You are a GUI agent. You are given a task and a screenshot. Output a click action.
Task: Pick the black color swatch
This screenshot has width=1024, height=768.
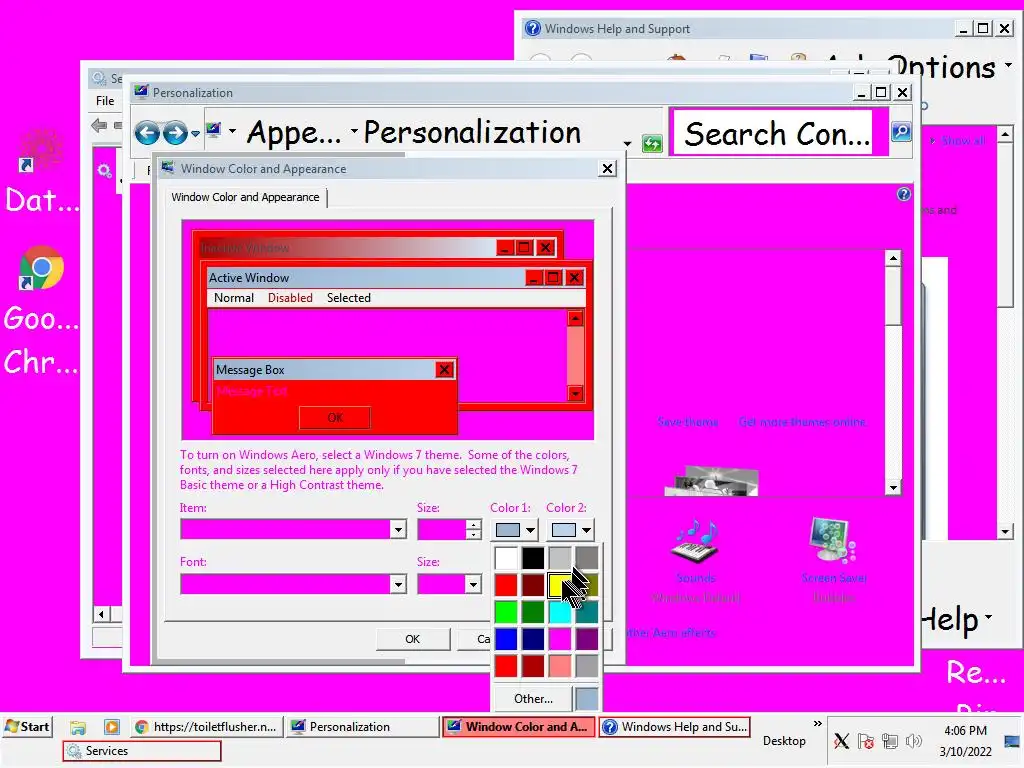point(533,558)
